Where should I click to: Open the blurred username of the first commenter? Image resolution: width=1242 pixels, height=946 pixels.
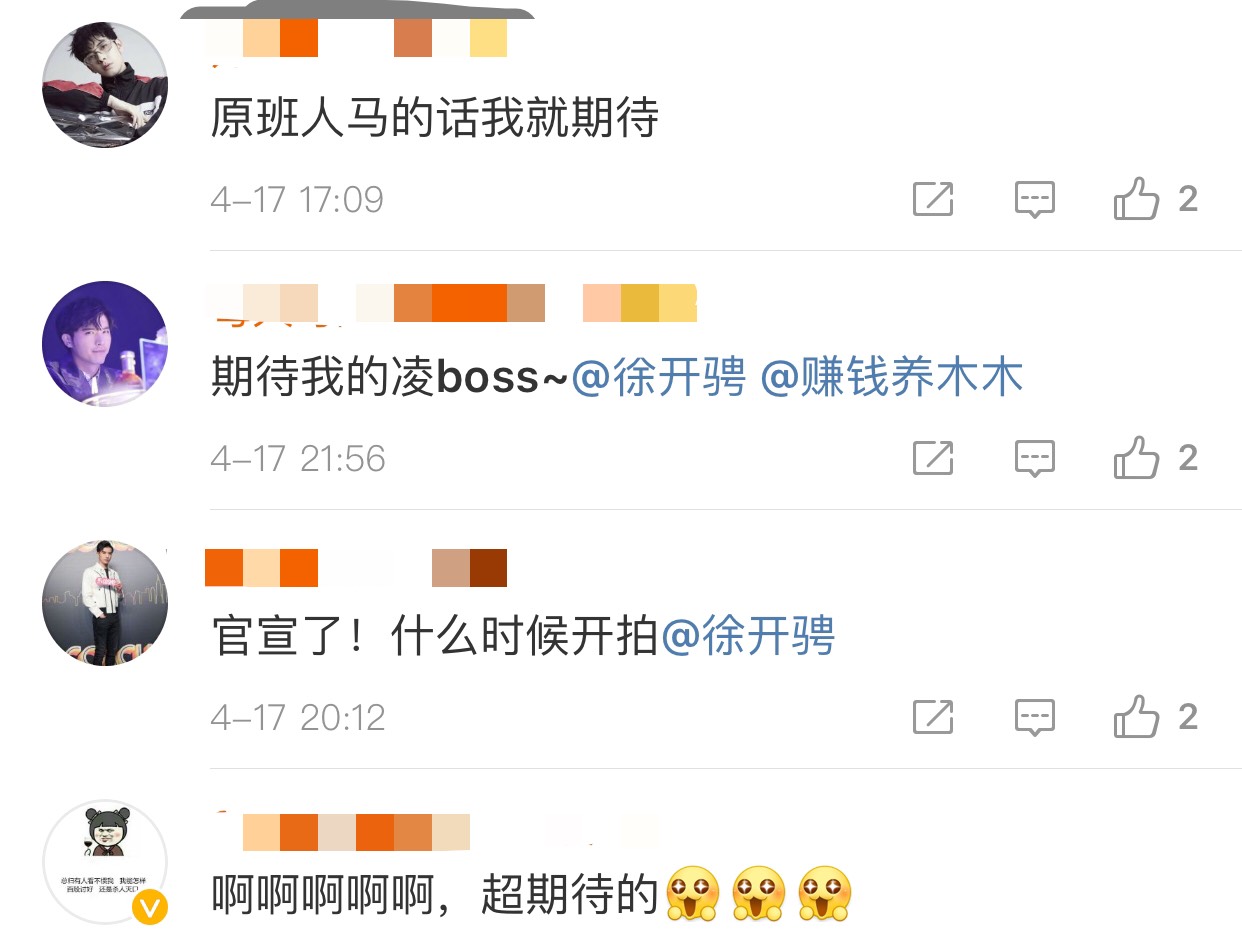(357, 39)
